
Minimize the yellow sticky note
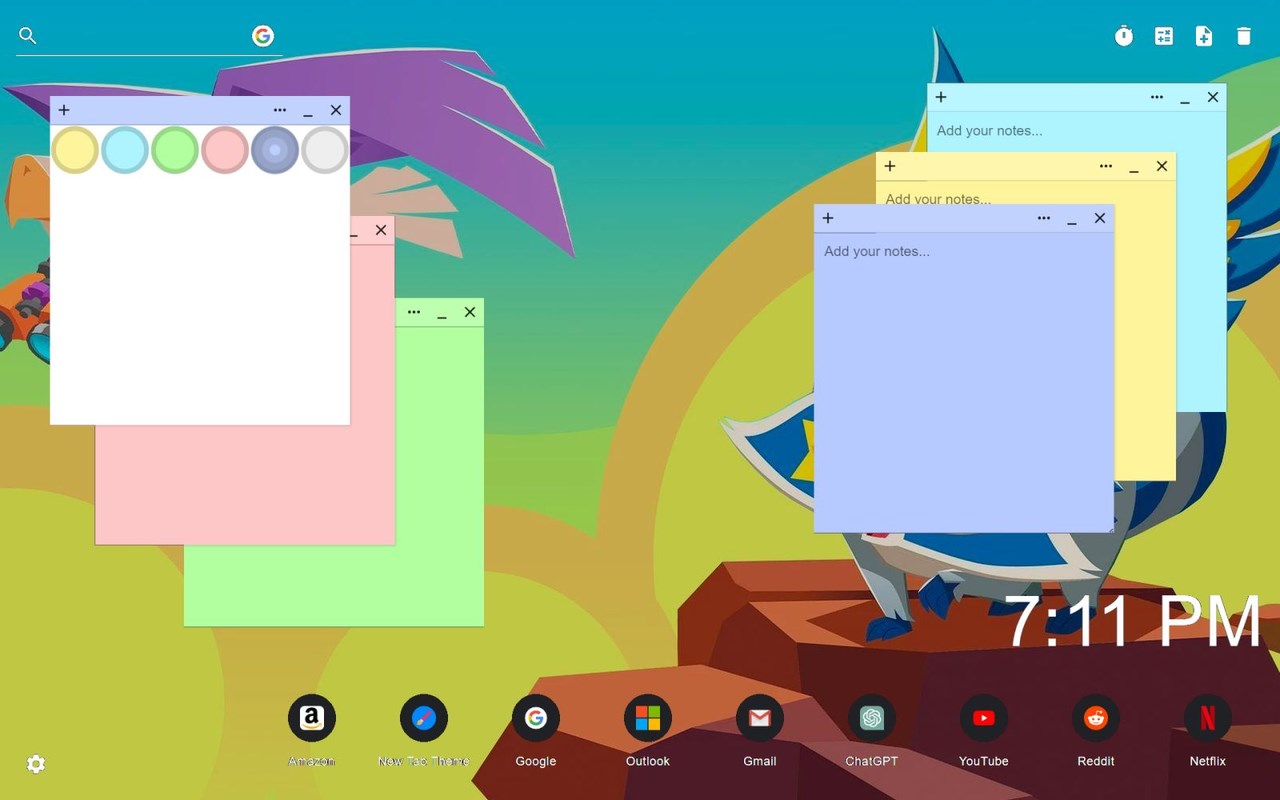1134,168
